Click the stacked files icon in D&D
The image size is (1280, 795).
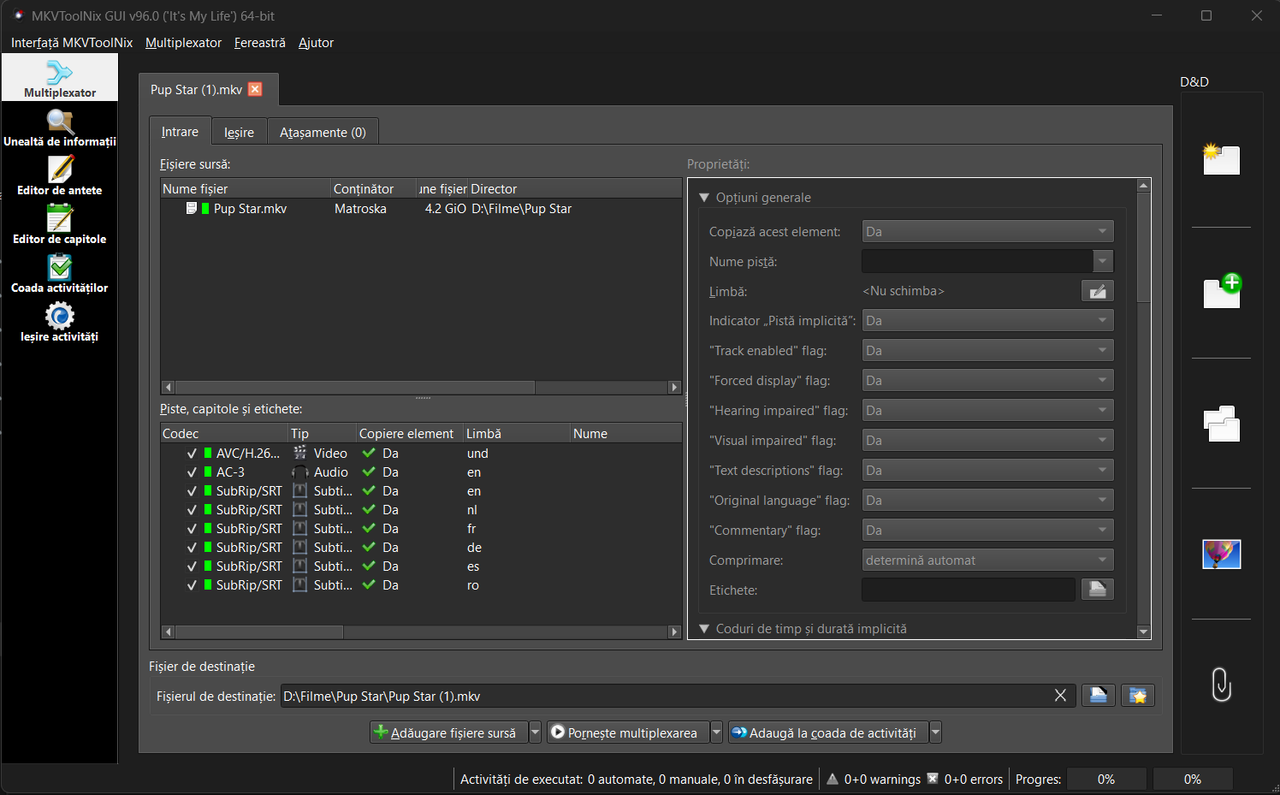(x=1221, y=424)
